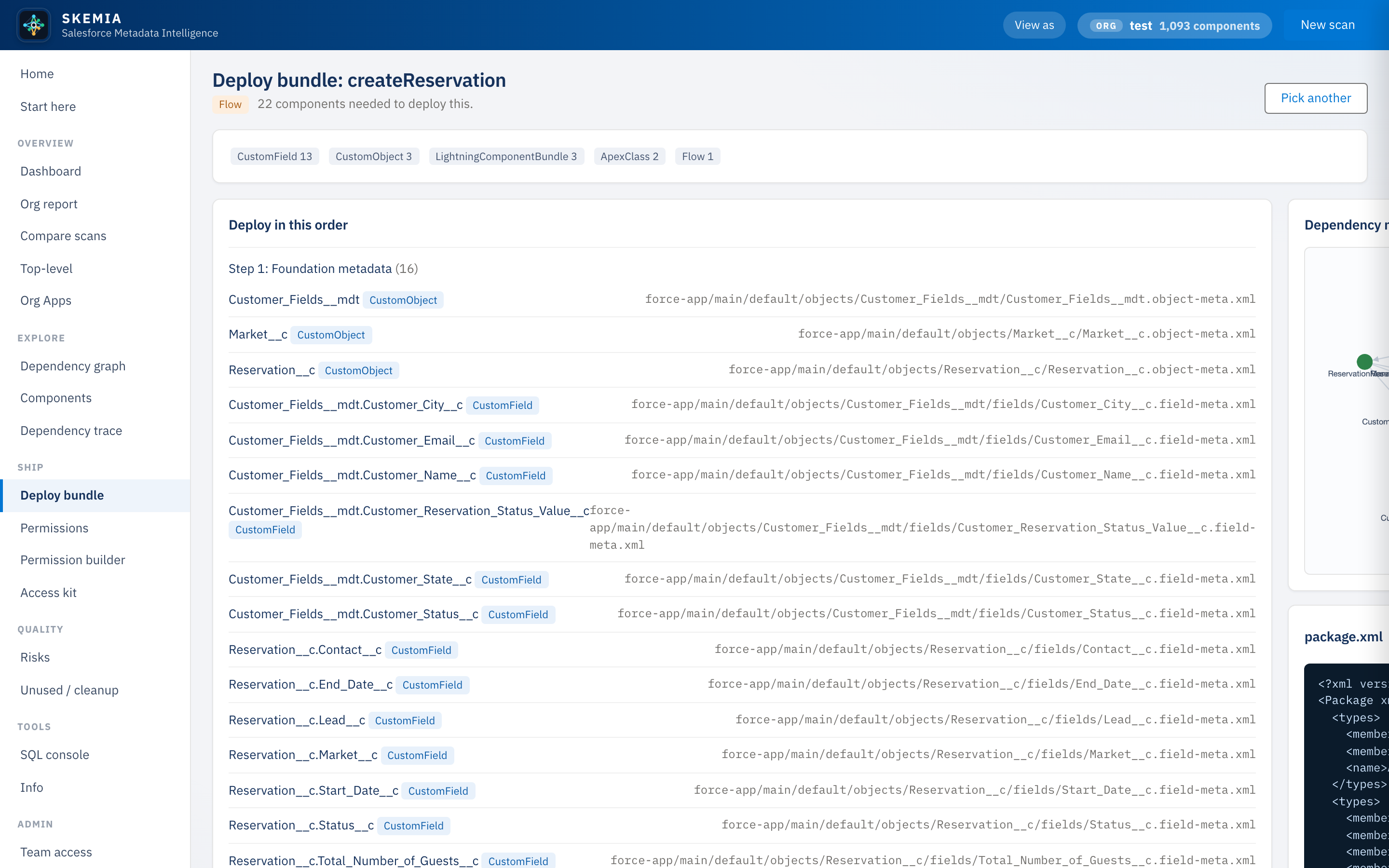The width and height of the screenshot is (1389, 868).
Task: Open the Dashboard sidebar item
Action: [95, 171]
